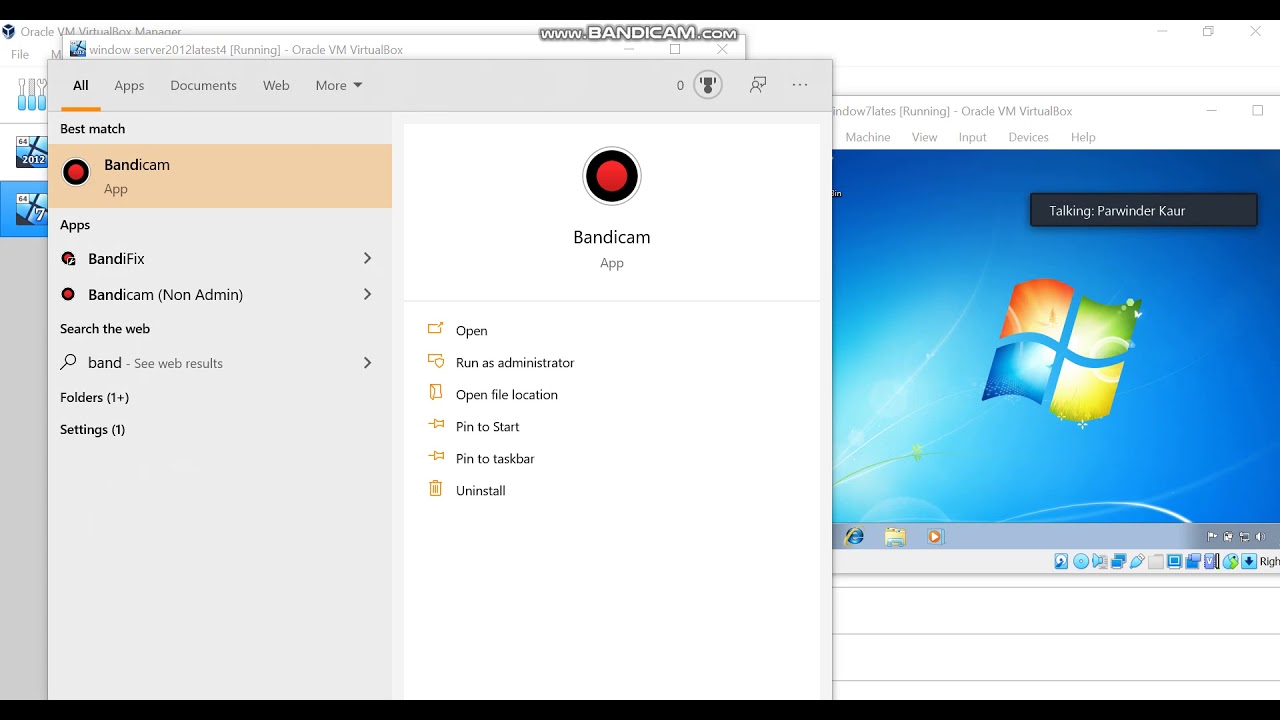Image resolution: width=1280 pixels, height=720 pixels.
Task: Click 'Talking: Parwinder Kaur' notification
Action: 1144,211
